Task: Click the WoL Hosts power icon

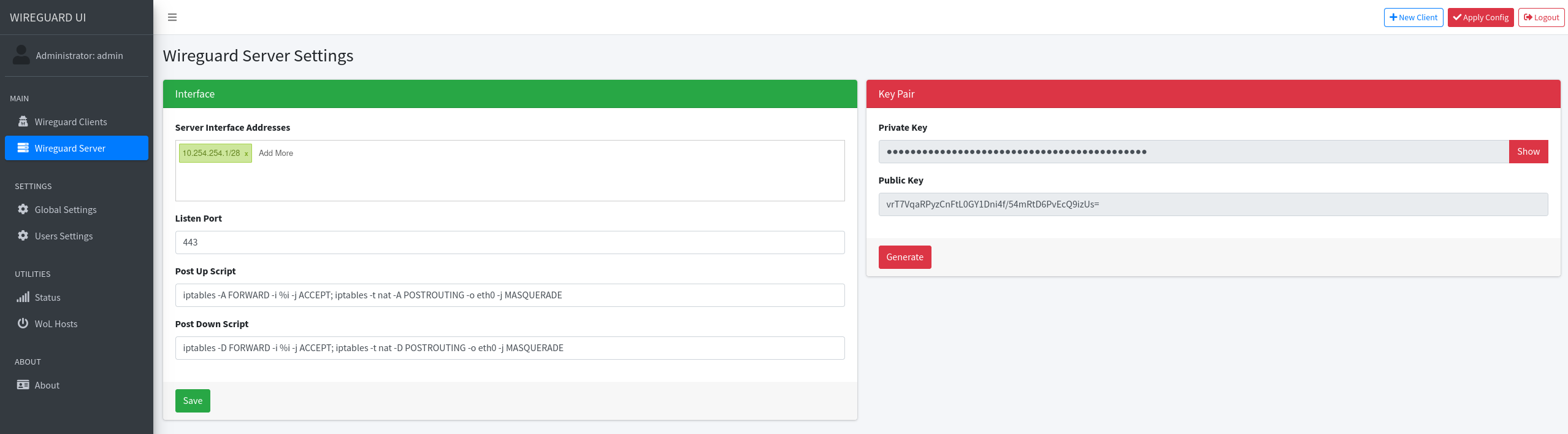Action: pos(23,324)
